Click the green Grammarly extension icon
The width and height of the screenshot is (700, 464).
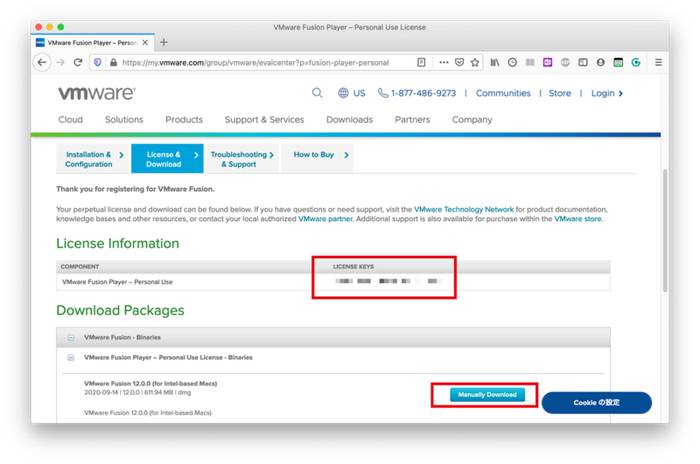(x=636, y=63)
